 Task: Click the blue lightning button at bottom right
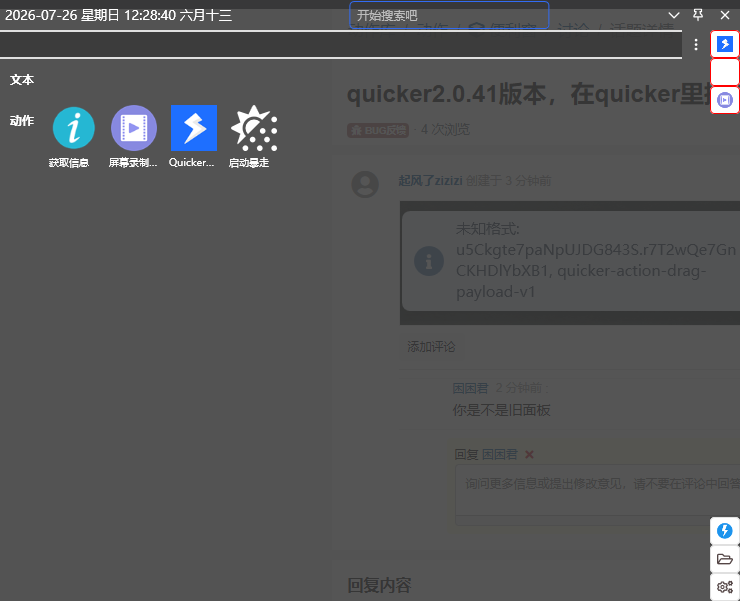pyautogui.click(x=724, y=531)
